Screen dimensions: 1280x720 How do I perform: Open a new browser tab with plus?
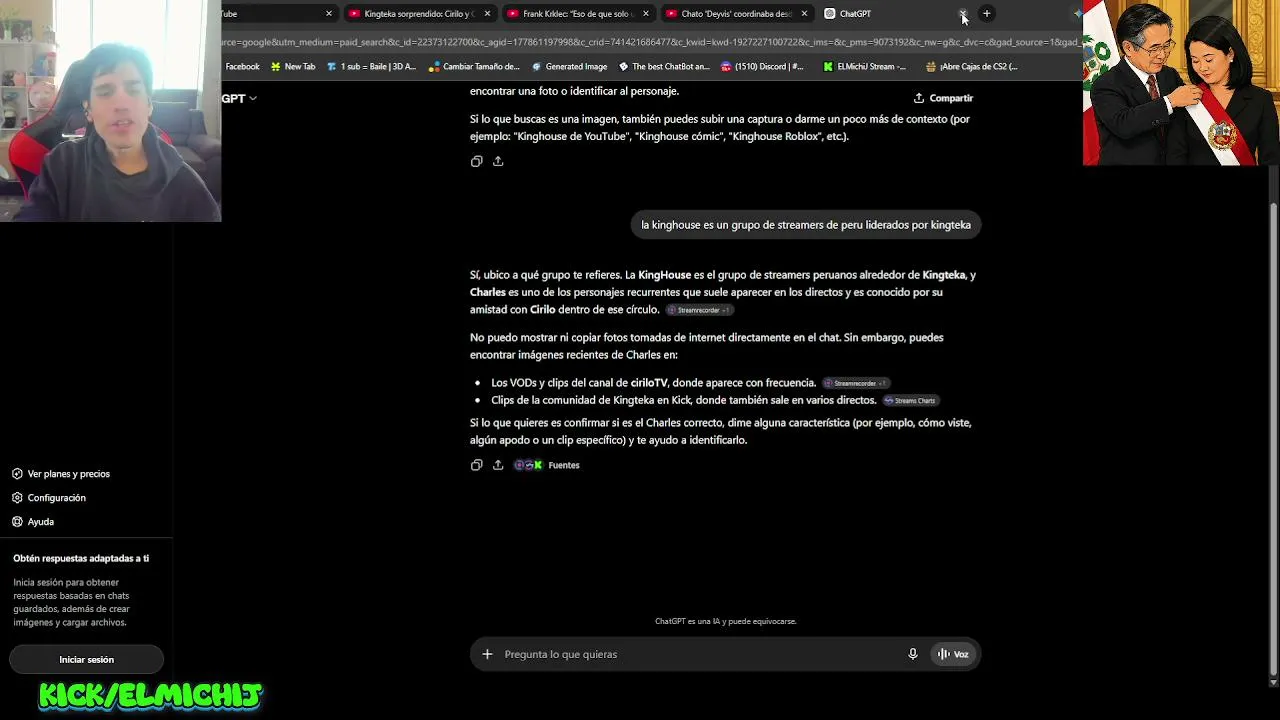tap(986, 14)
